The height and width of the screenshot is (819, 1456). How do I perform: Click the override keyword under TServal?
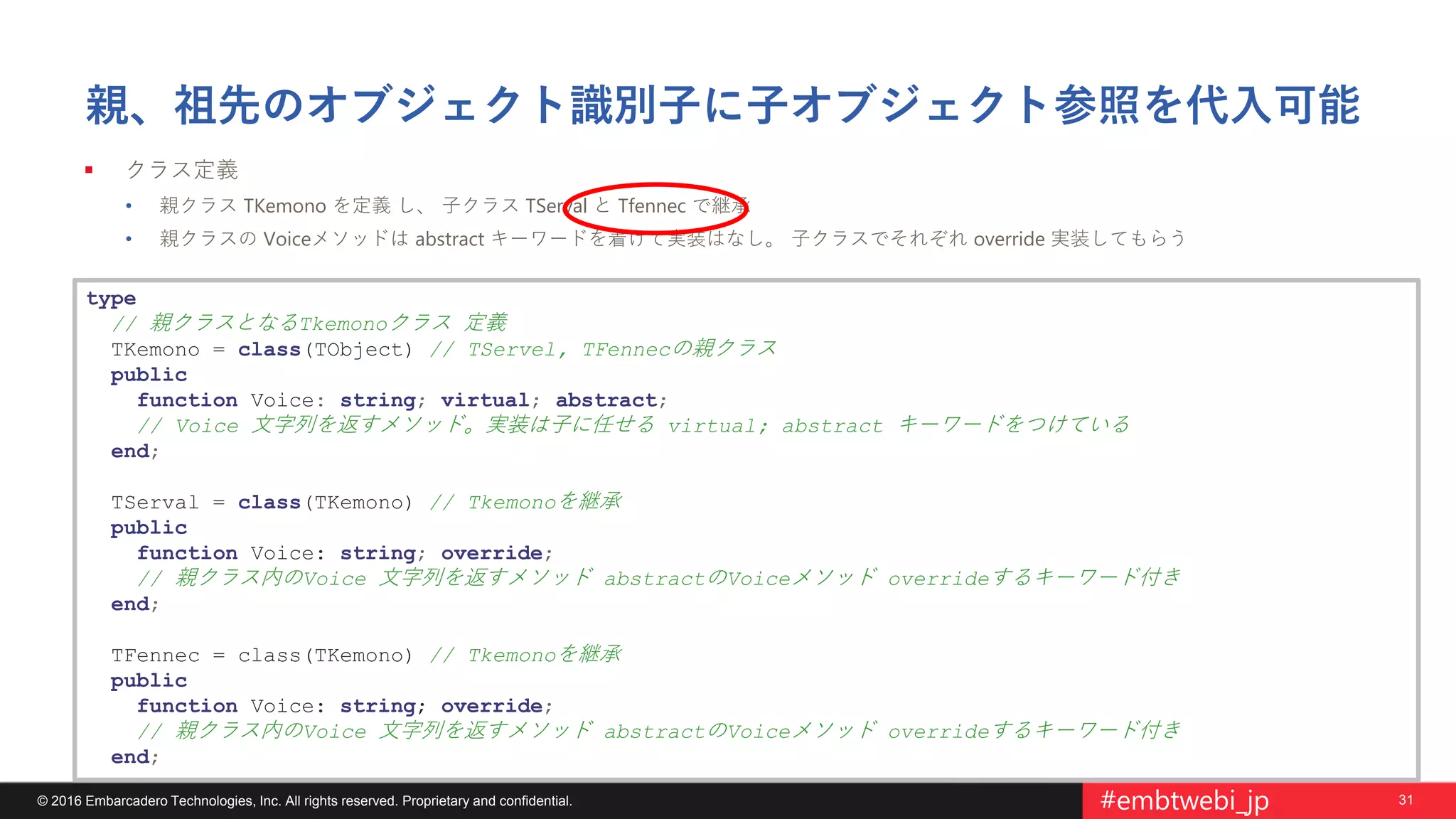click(x=492, y=553)
